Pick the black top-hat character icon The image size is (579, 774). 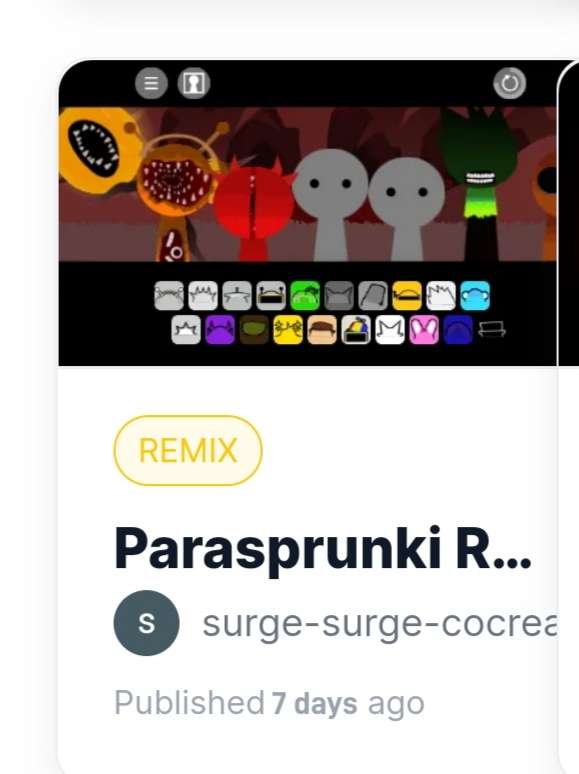[x=492, y=329]
